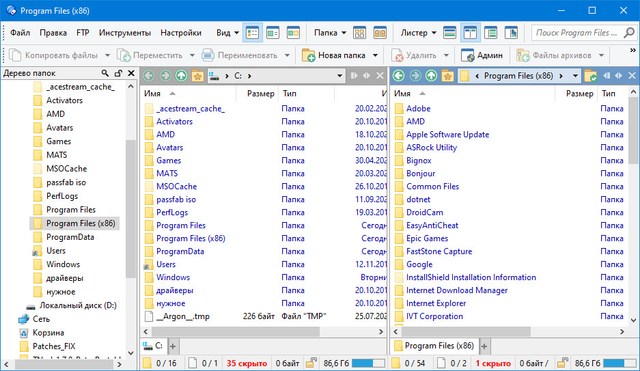Click Up arrow in right Program Files pane
Image resolution: width=640 pixels, height=371 pixels.
[431, 76]
